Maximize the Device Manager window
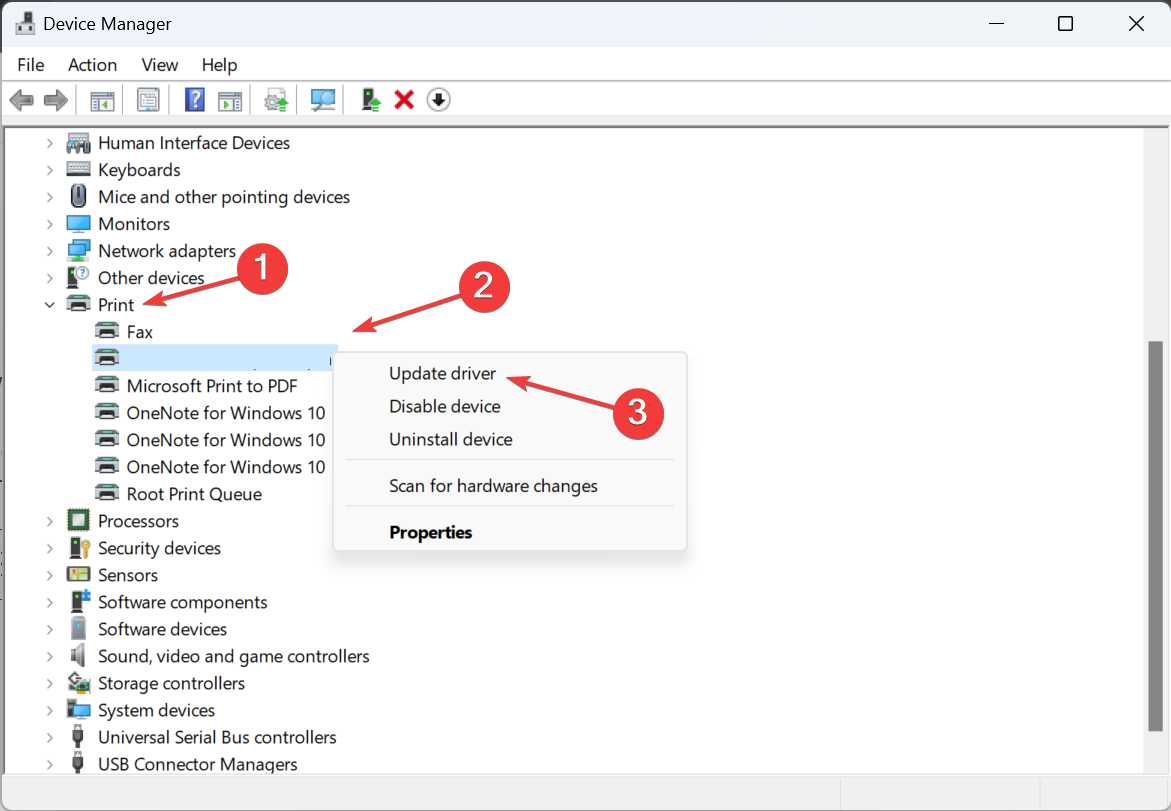Image resolution: width=1171 pixels, height=811 pixels. (x=1066, y=24)
